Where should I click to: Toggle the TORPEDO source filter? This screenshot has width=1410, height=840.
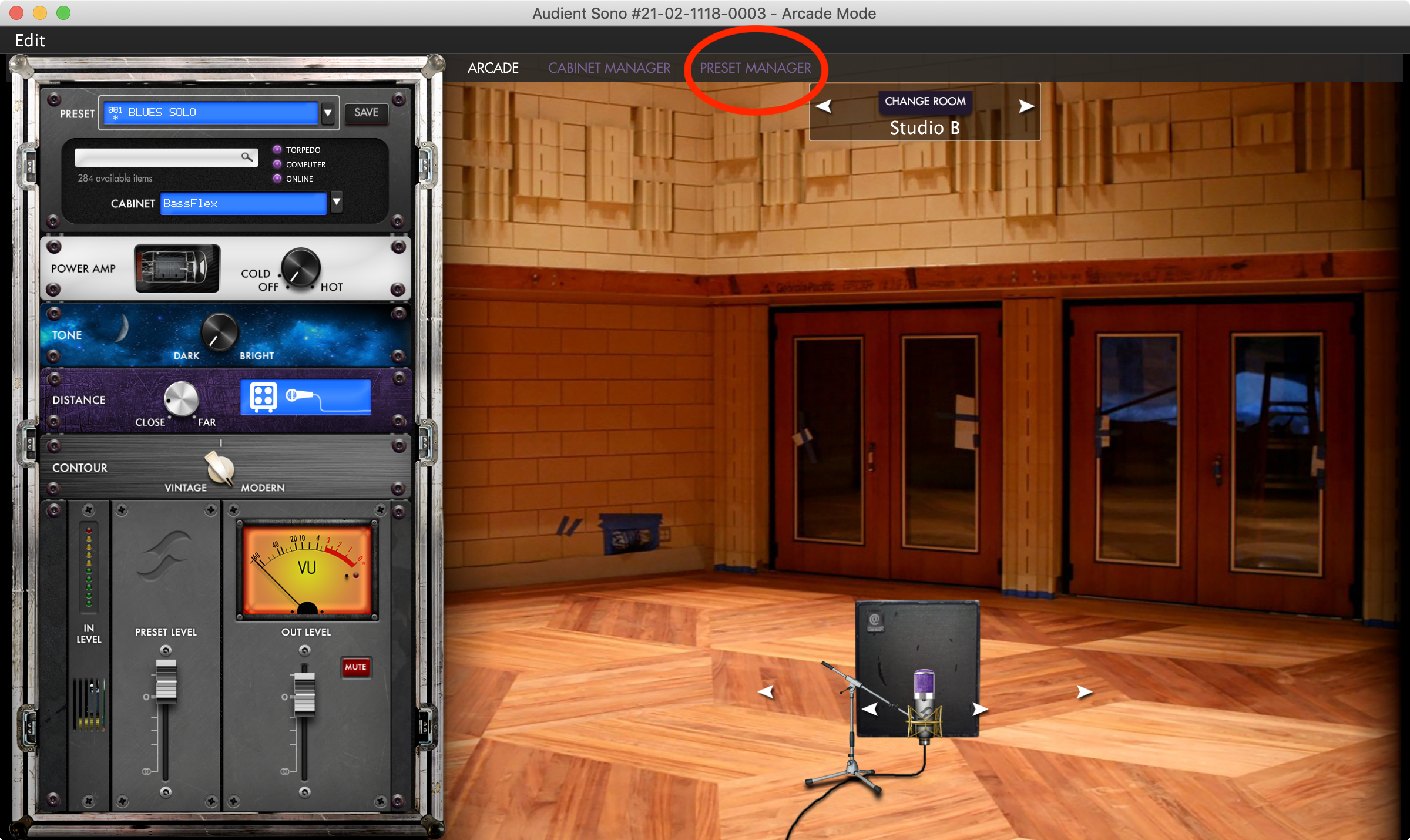tap(277, 150)
